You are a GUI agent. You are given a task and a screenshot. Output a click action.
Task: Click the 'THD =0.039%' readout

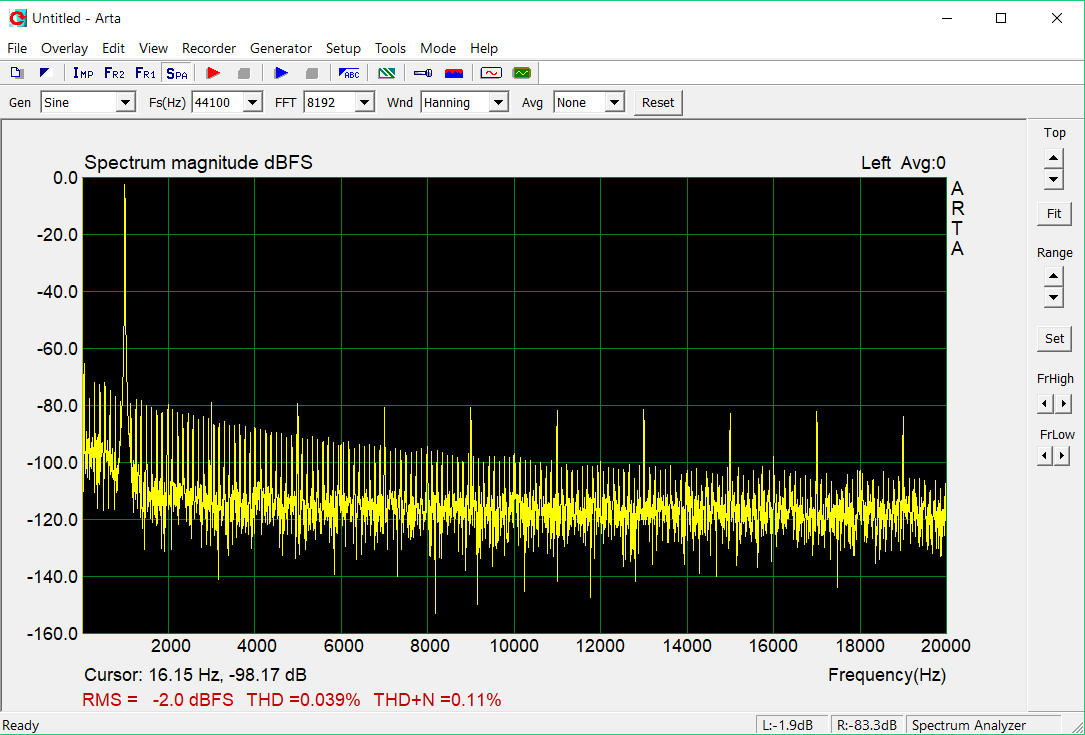303,700
